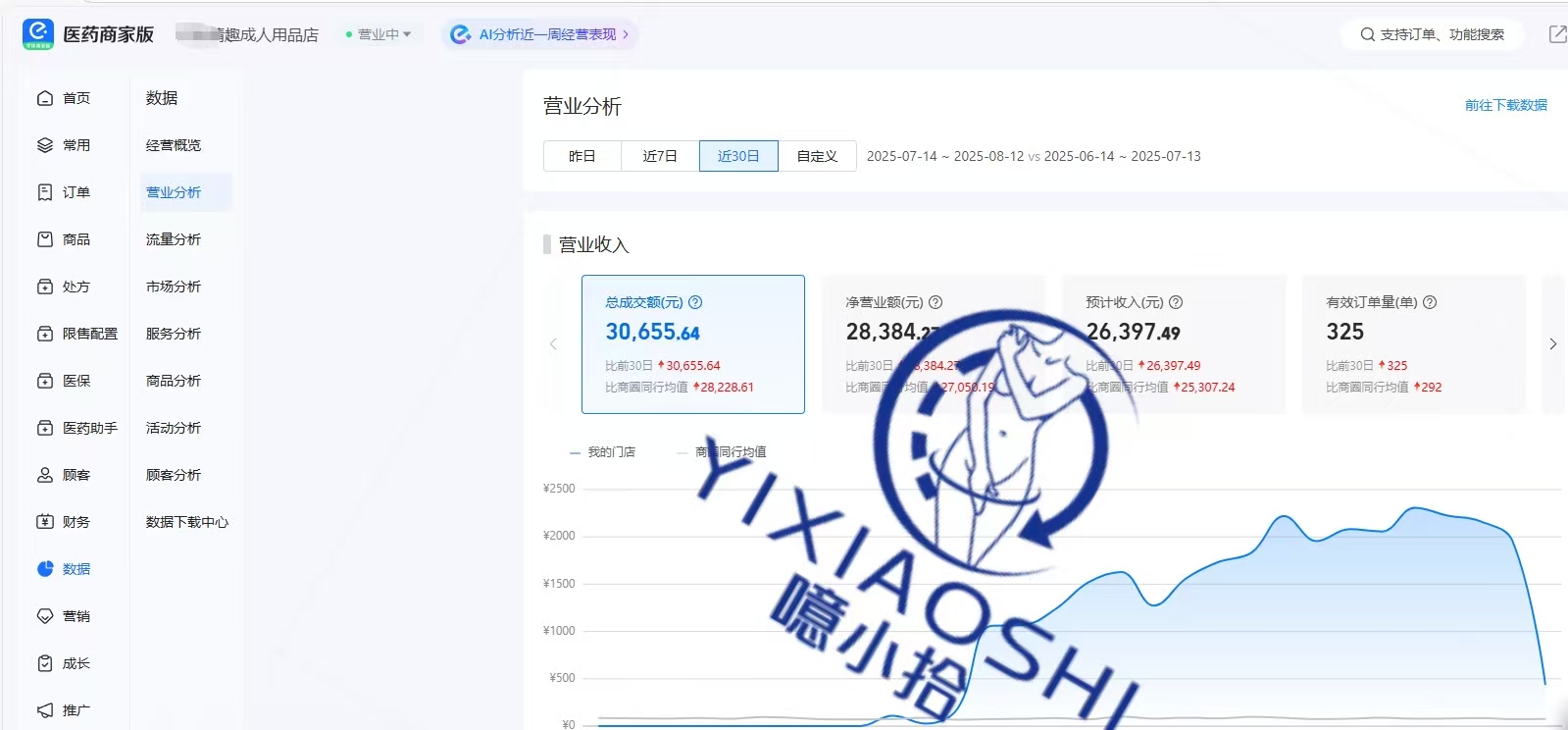
Task: Toggle 我的门店 legend series in chart
Action: [x=603, y=452]
